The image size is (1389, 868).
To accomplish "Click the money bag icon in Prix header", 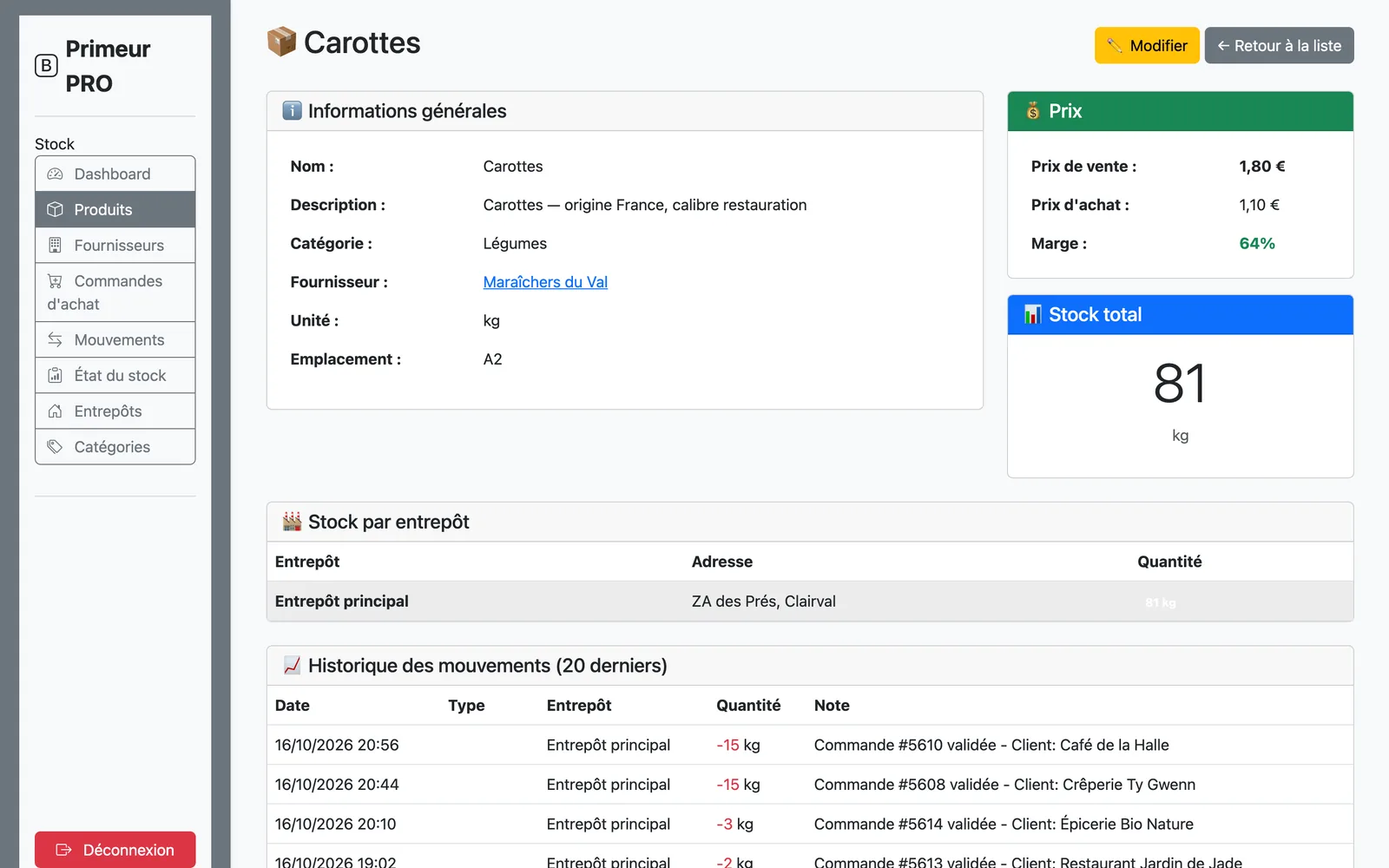I will [x=1033, y=110].
